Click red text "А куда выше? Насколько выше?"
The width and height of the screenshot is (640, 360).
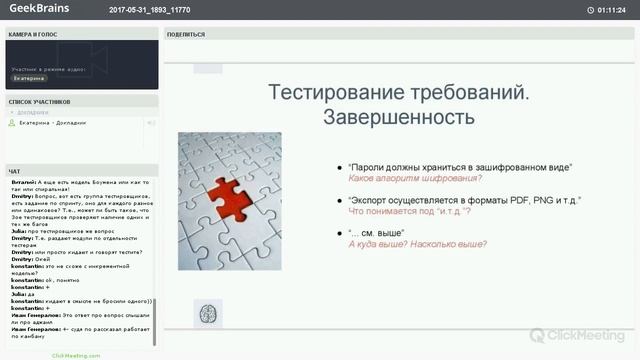click(x=418, y=244)
